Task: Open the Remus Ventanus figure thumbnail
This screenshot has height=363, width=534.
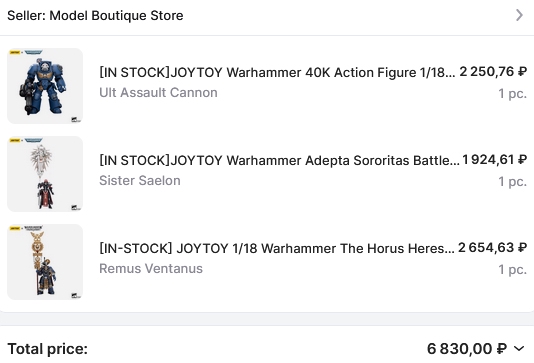Action: 45,262
